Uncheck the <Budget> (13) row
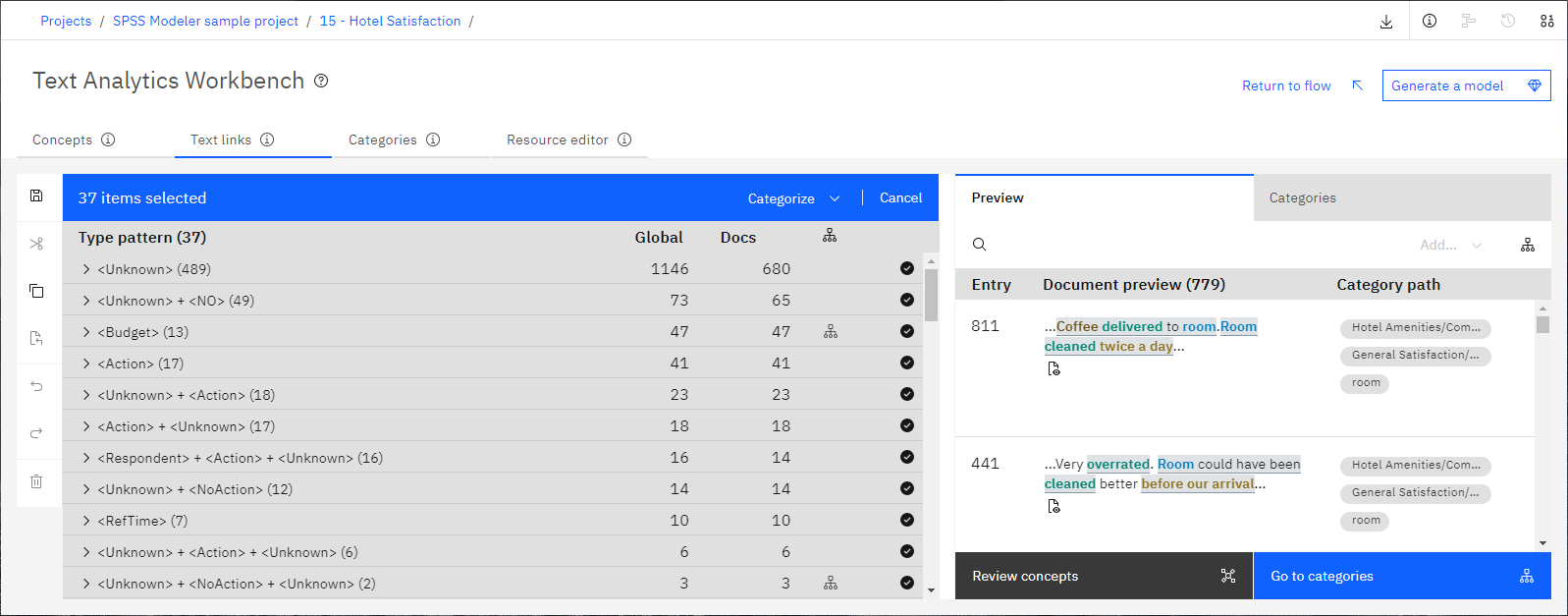Screen dimensions: 1568x616 [x=907, y=331]
